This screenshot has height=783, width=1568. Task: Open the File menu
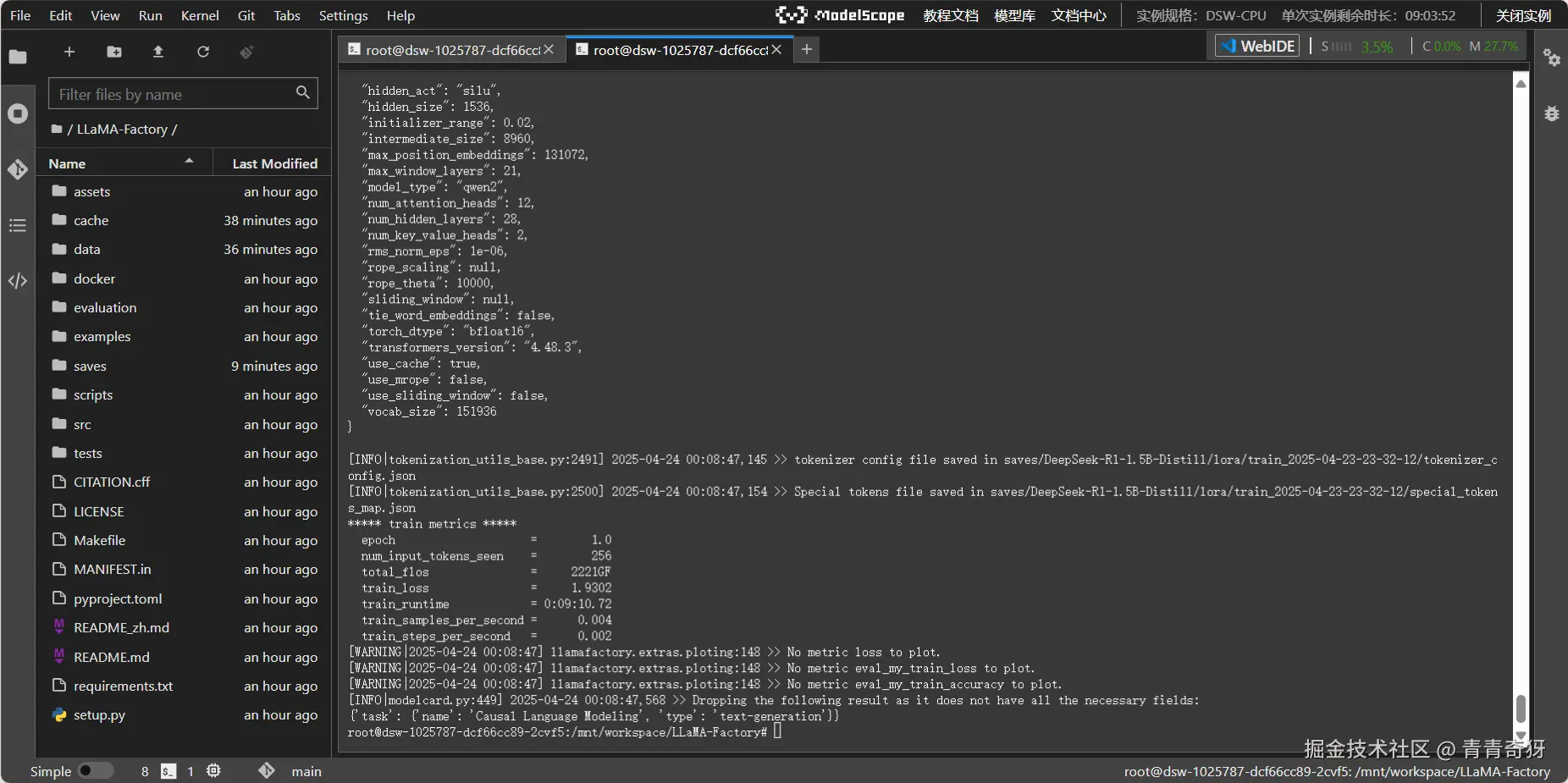20,15
